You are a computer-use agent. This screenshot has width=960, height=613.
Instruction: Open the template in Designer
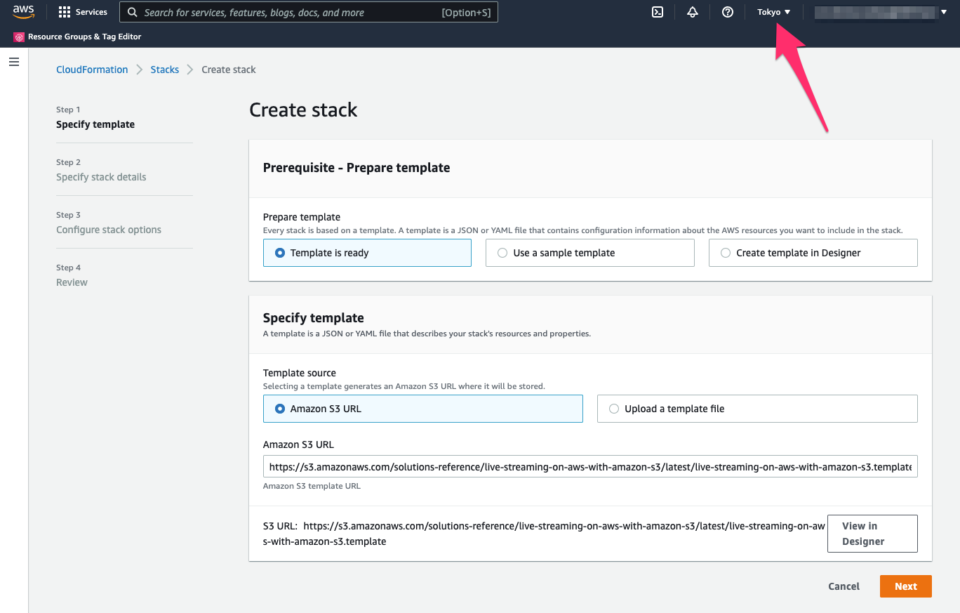pyautogui.click(x=871, y=533)
